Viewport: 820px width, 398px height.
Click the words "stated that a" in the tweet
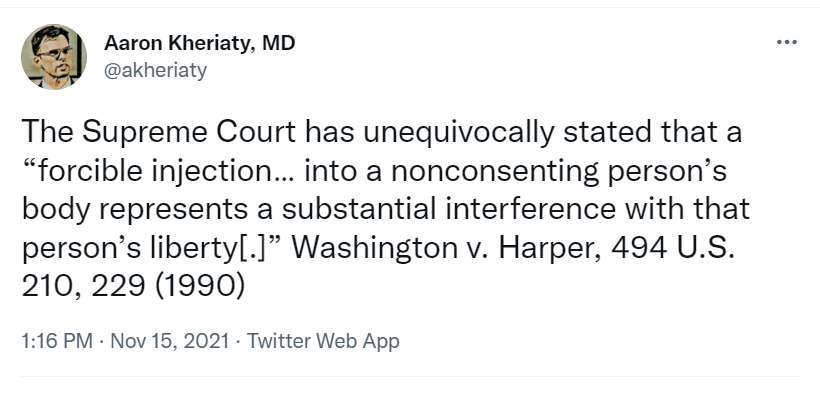[652, 132]
